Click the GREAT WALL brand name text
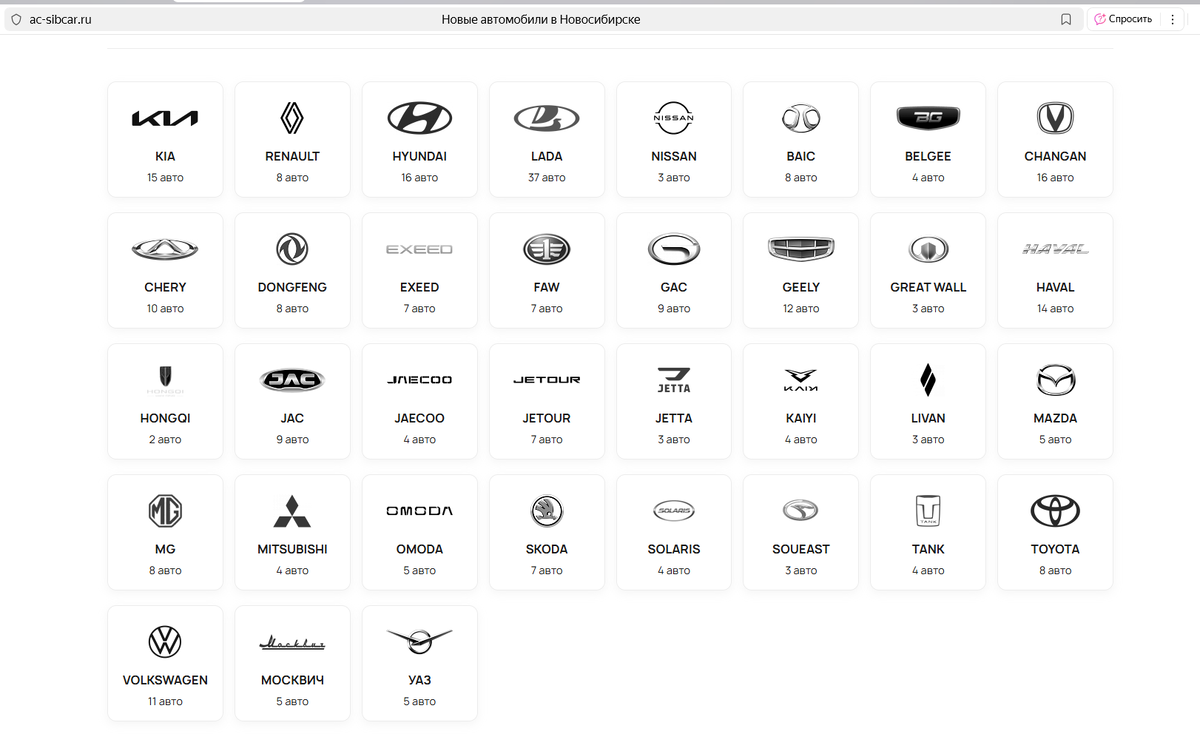The height and width of the screenshot is (734, 1200). tap(928, 287)
